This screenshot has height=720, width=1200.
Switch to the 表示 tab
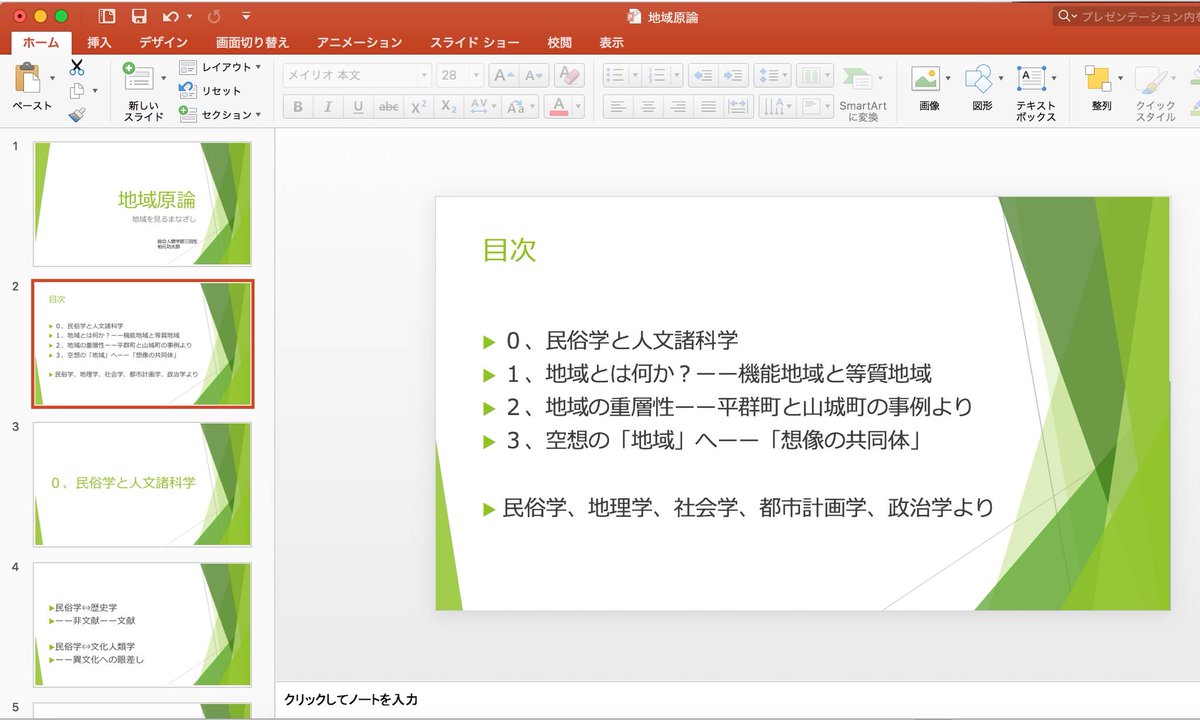click(x=611, y=43)
